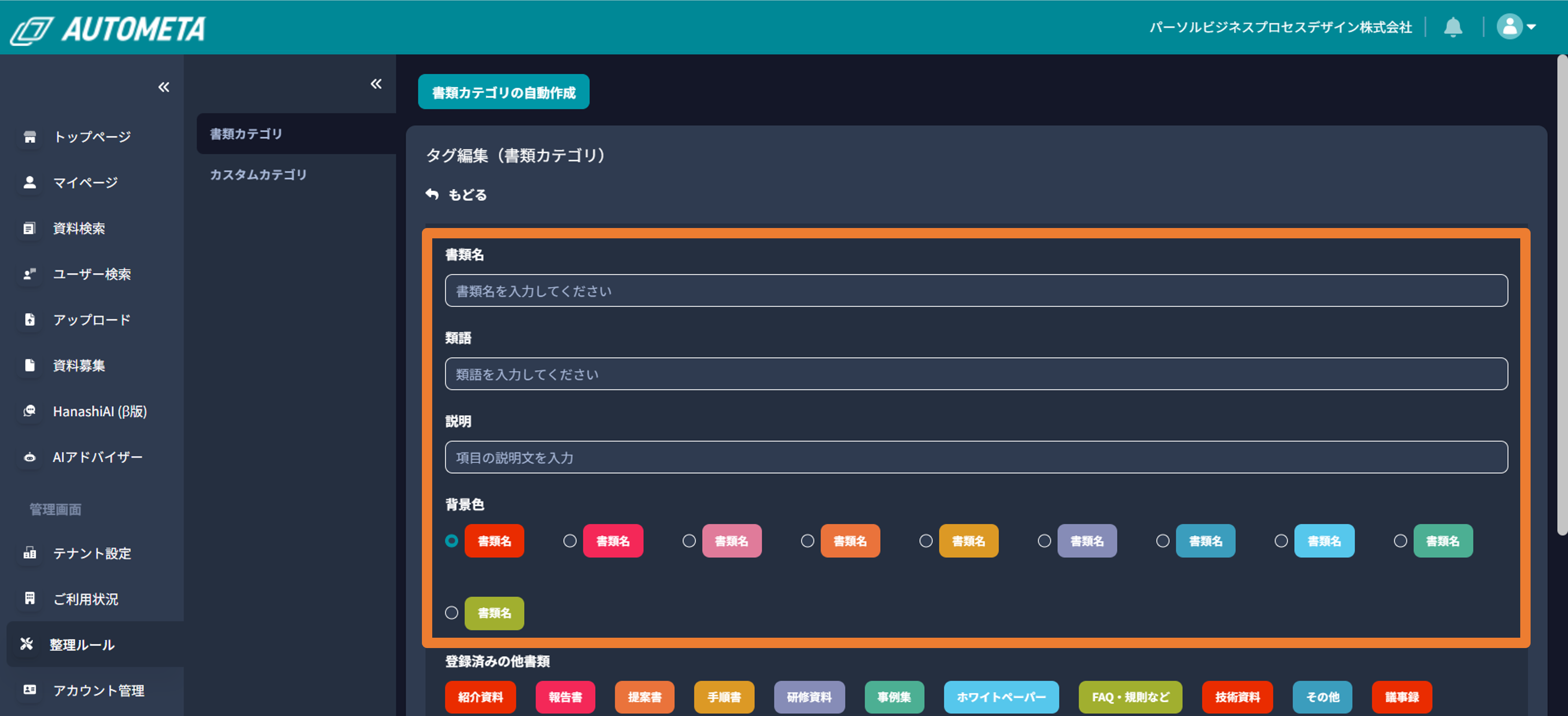This screenshot has width=1568, height=716.
Task: Click the FAQ・規則など tag
Action: pyautogui.click(x=1130, y=697)
